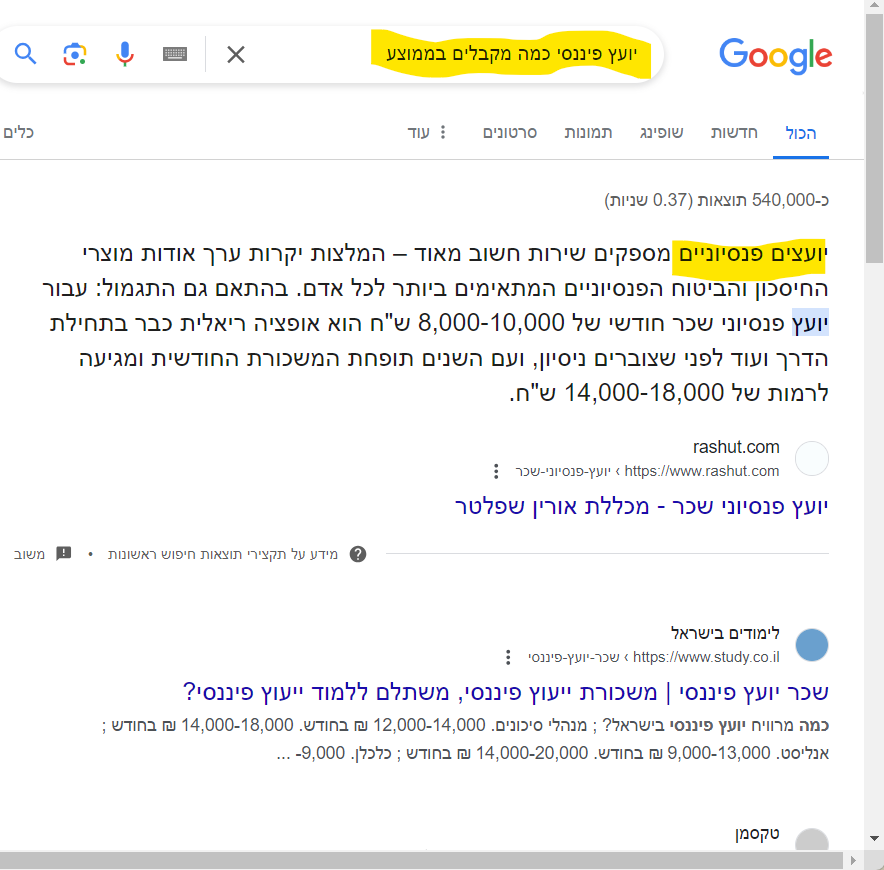884x870 pixels.
Task: Switch to the שופינג tab
Action: (661, 133)
